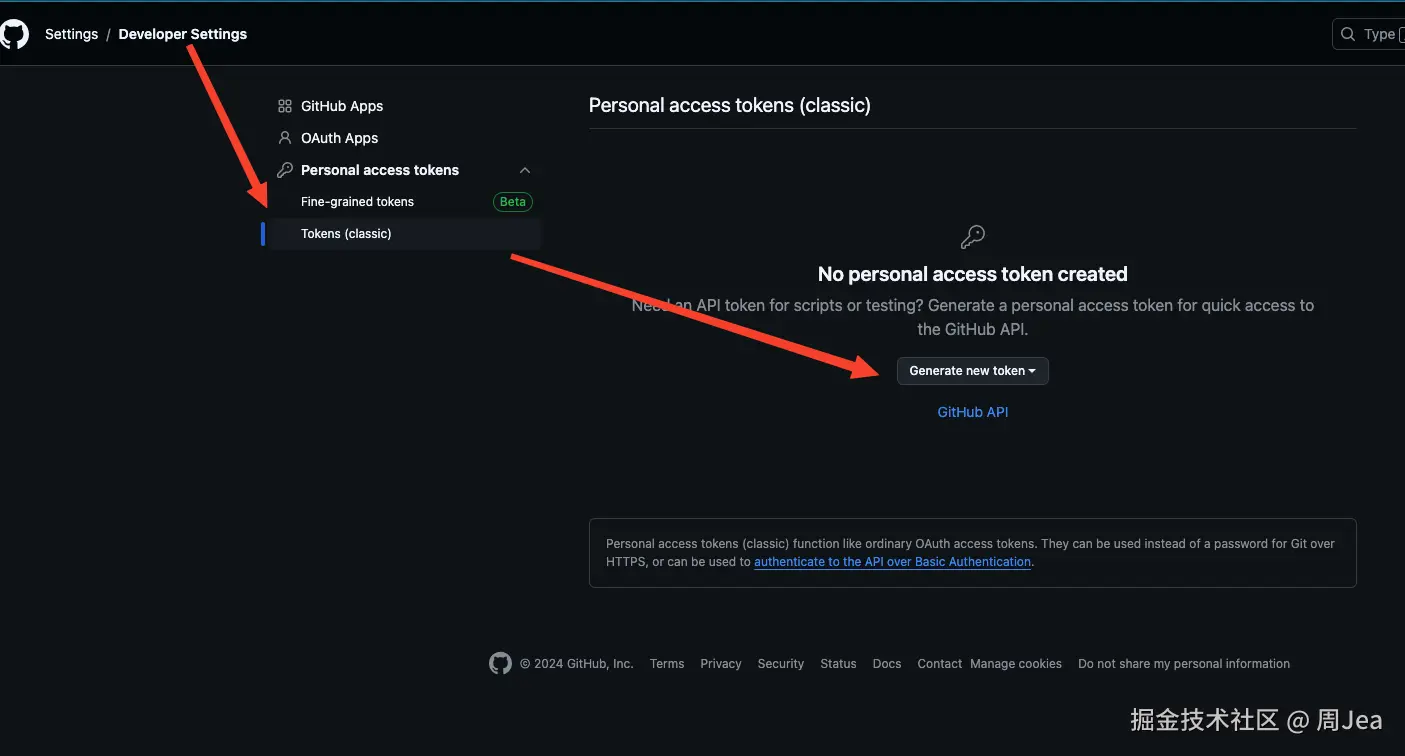Click the OAuth Apps person icon

click(285, 138)
